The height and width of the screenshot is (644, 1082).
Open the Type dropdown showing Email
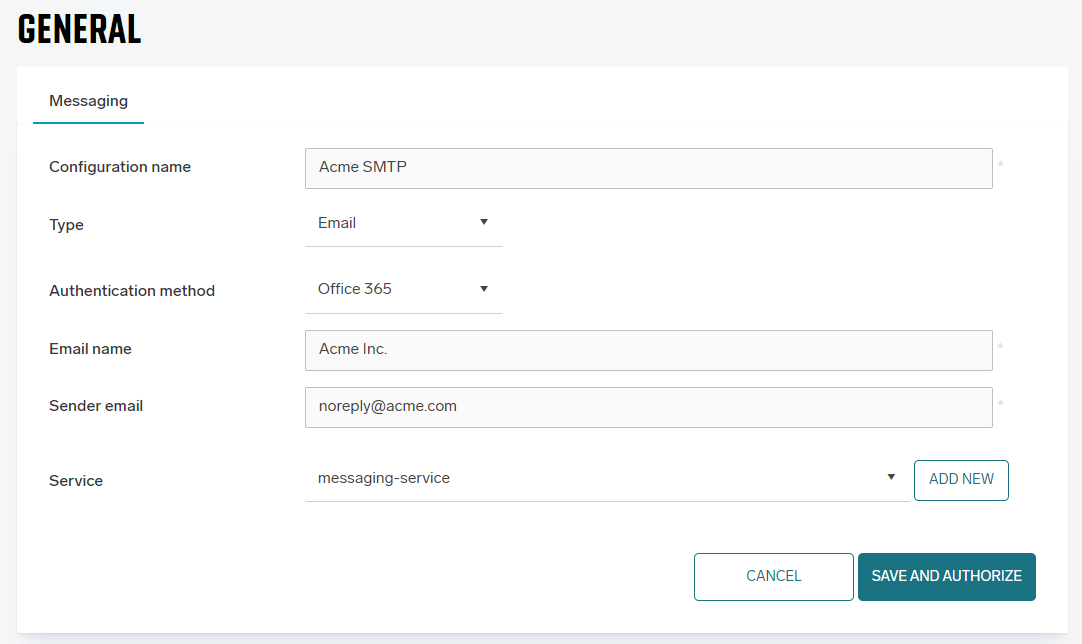tap(403, 223)
